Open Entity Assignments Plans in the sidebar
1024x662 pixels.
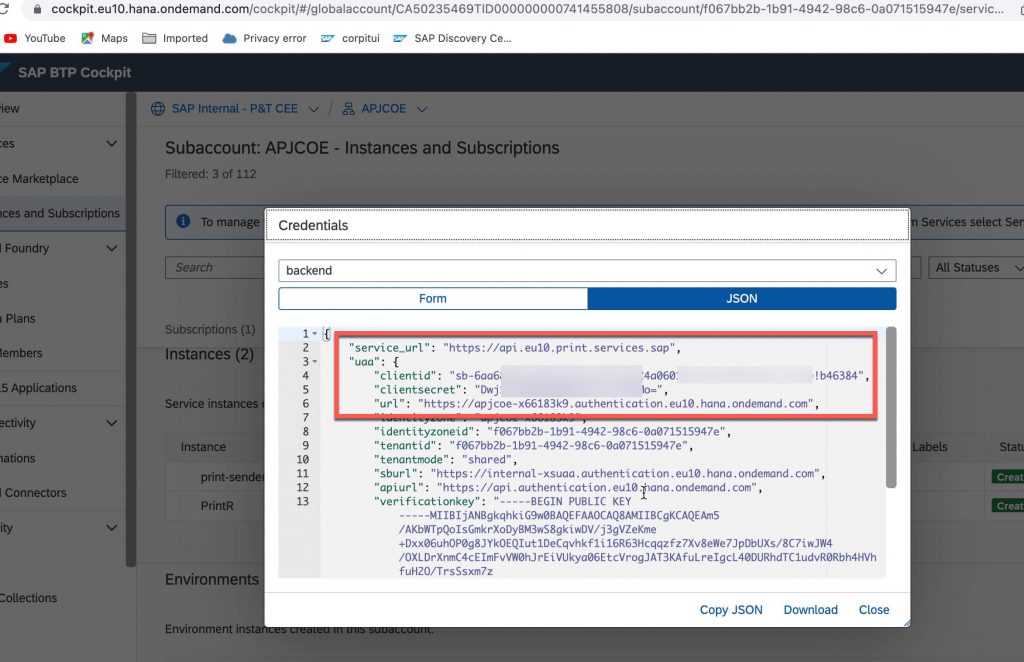point(18,319)
